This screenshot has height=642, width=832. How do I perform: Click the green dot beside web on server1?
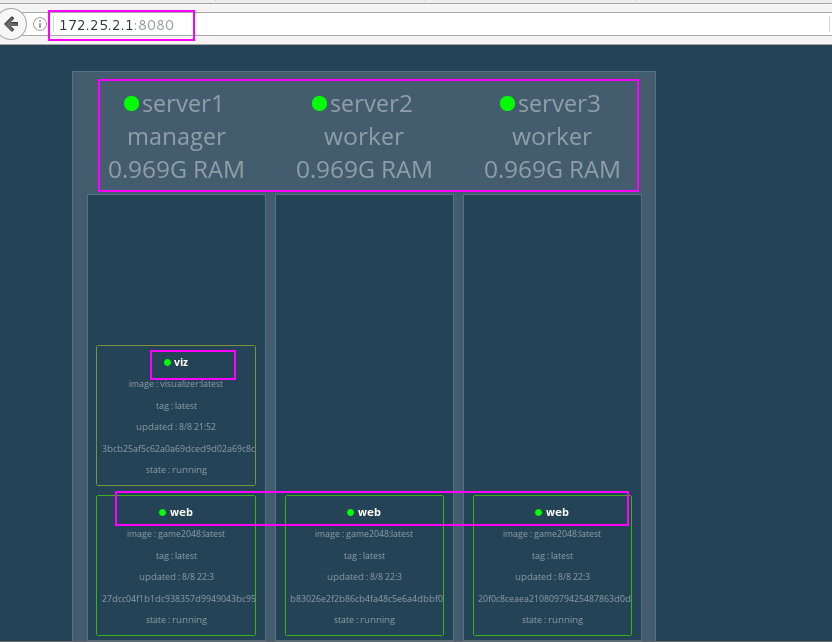162,513
